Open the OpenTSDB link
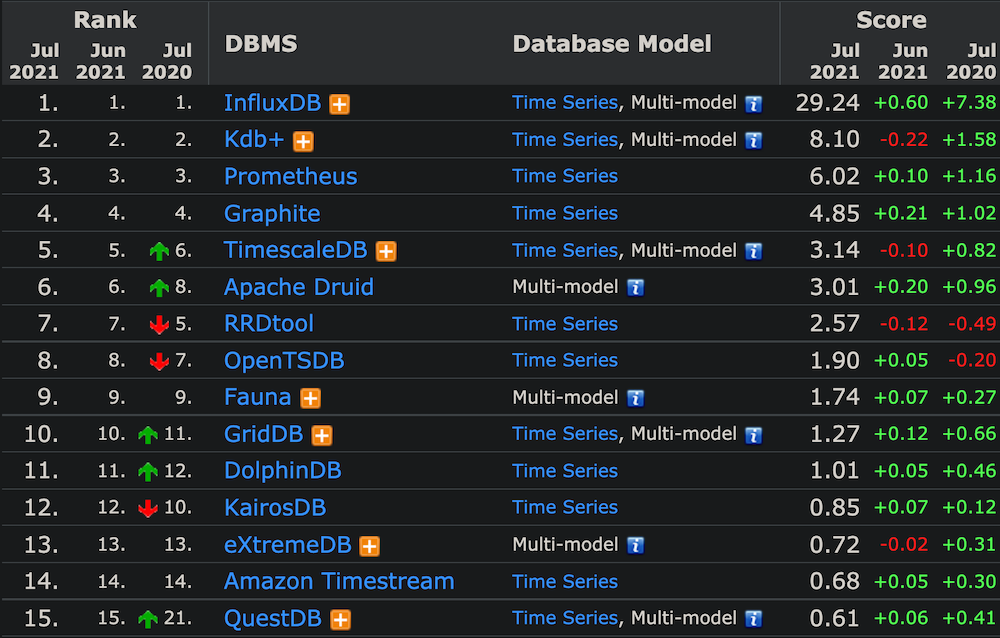 (x=284, y=360)
